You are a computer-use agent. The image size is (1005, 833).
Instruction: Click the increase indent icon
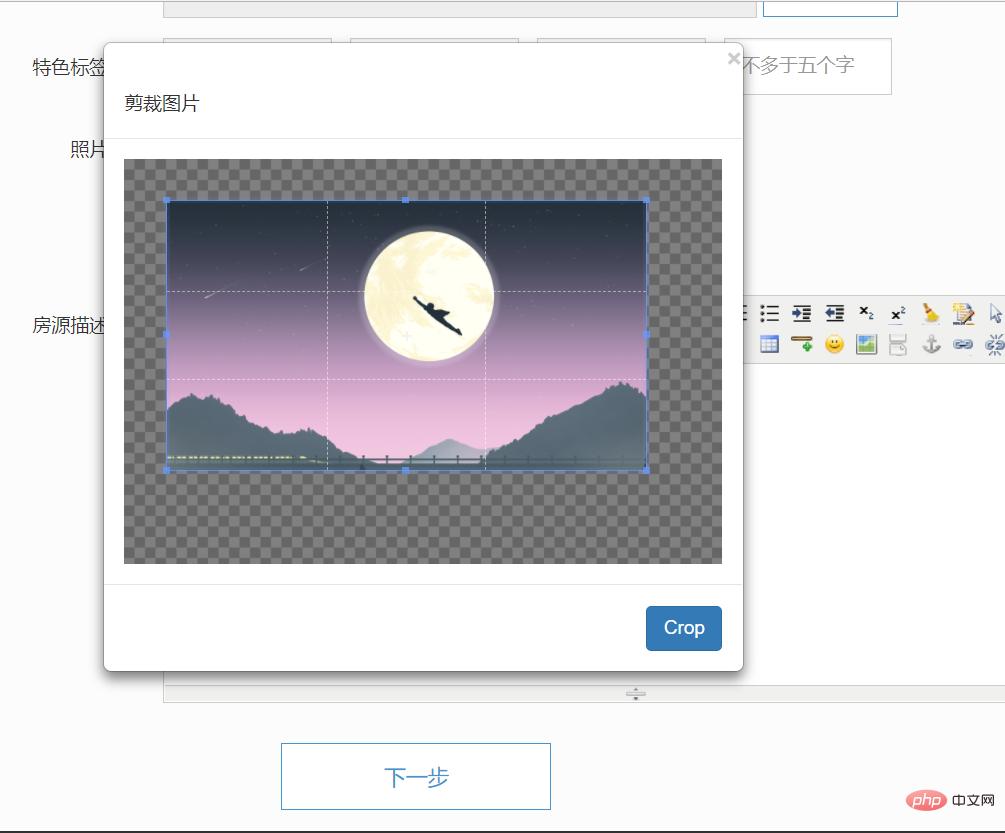point(800,313)
